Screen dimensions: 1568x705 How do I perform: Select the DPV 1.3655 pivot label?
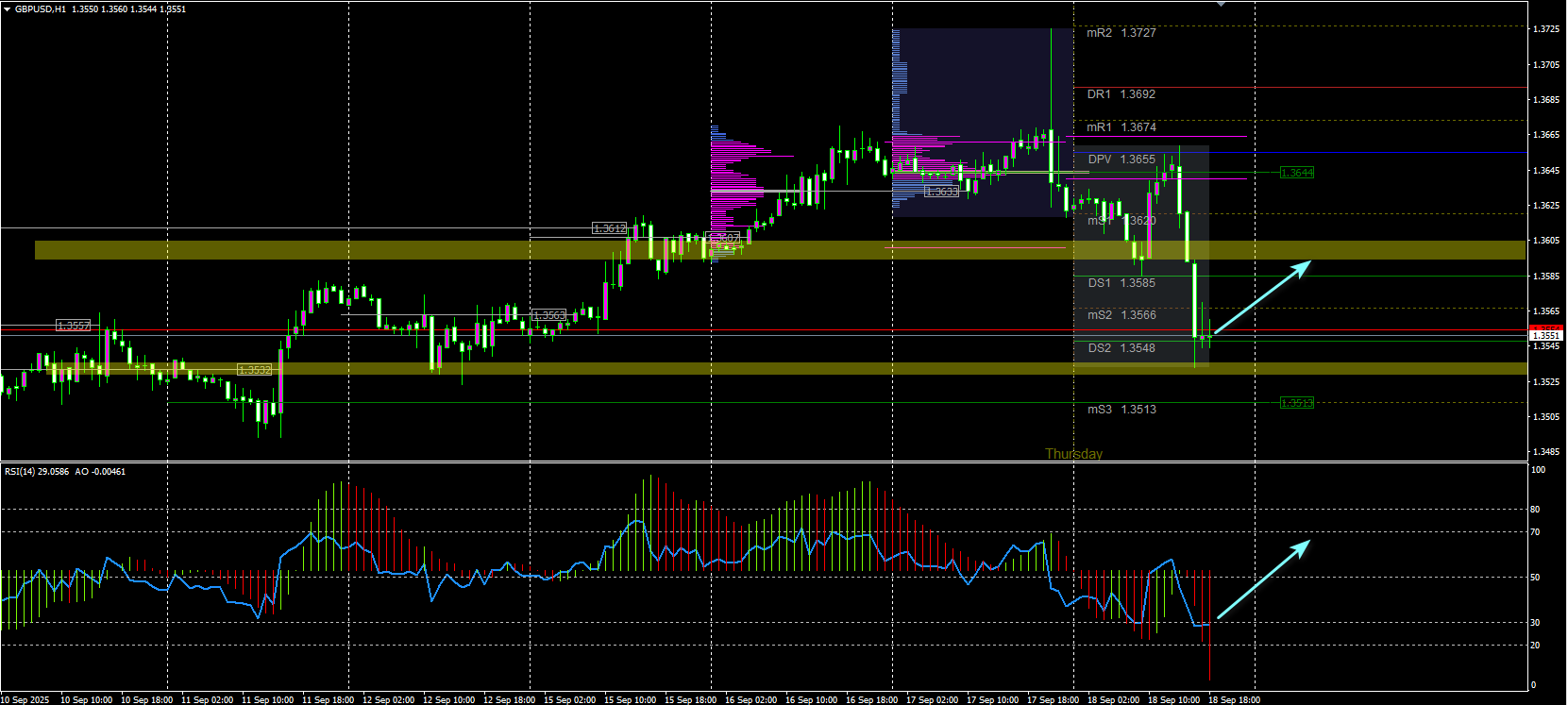[x=1121, y=159]
